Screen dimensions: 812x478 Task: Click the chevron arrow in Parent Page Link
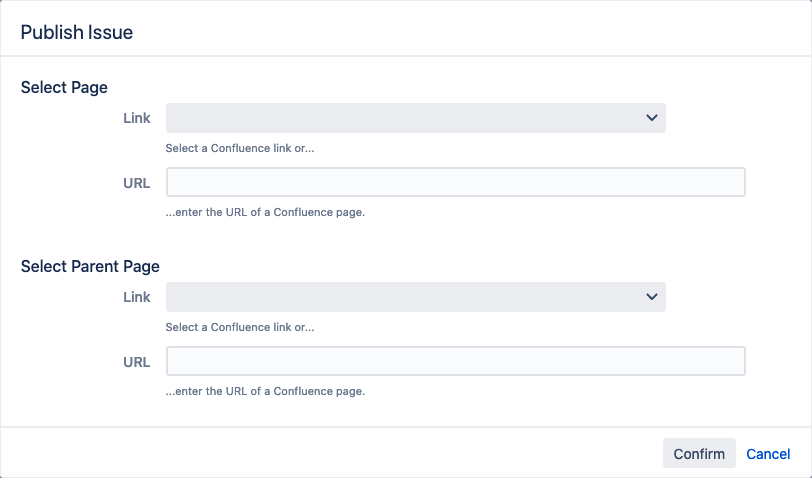(x=652, y=297)
